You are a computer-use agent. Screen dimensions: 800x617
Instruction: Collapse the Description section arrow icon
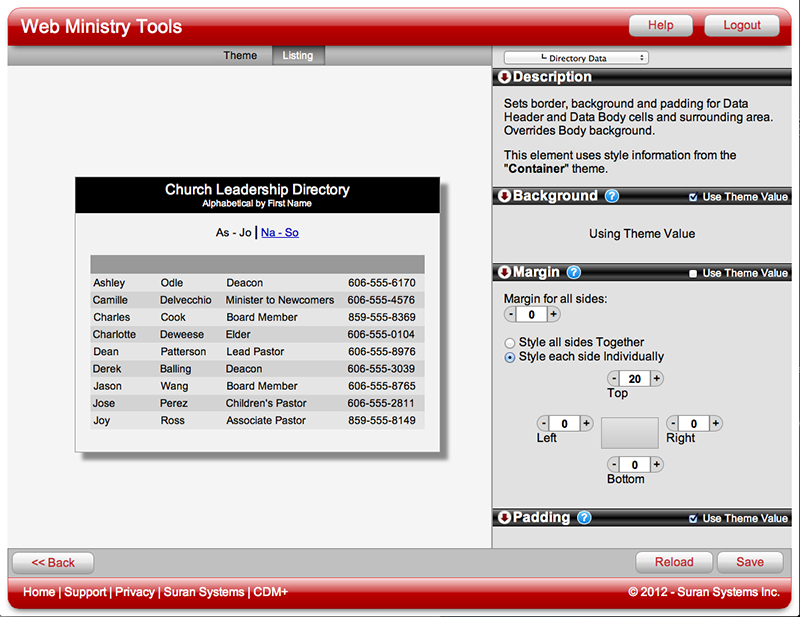tap(504, 78)
